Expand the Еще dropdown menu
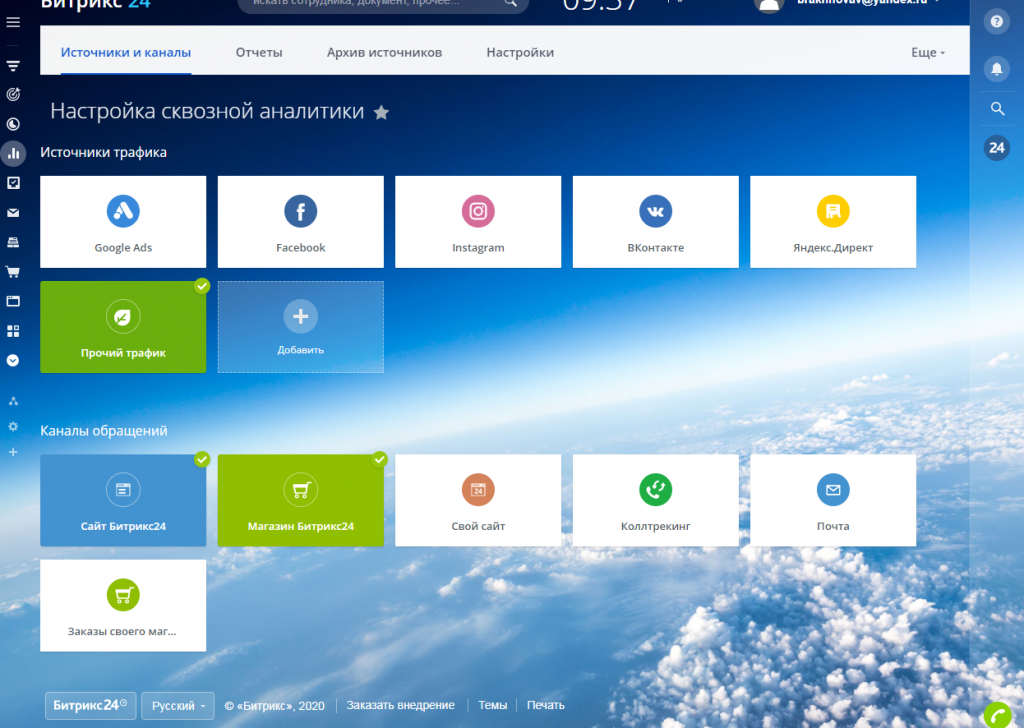Image resolution: width=1024 pixels, height=728 pixels. [x=928, y=52]
